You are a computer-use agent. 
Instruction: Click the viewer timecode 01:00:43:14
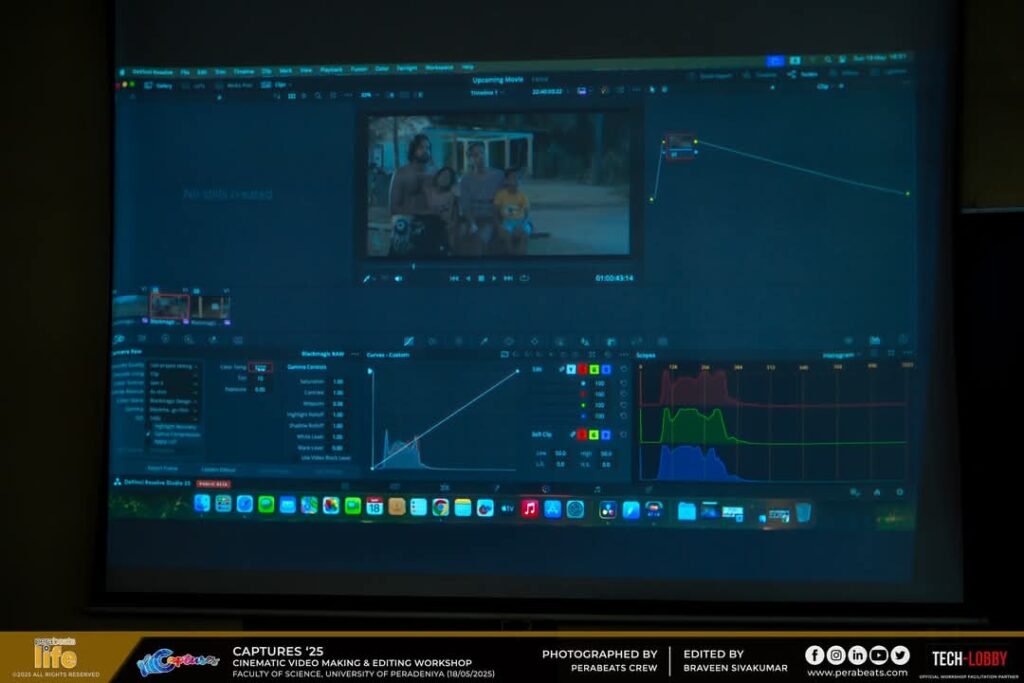[614, 278]
